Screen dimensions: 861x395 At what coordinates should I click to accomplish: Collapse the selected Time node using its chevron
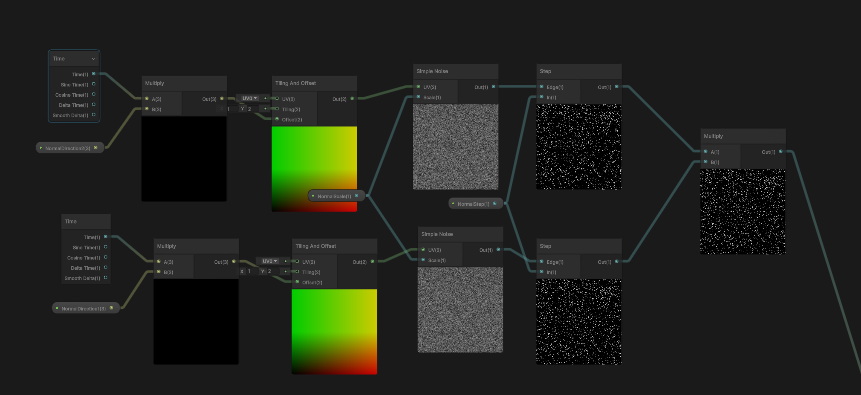tap(93, 59)
